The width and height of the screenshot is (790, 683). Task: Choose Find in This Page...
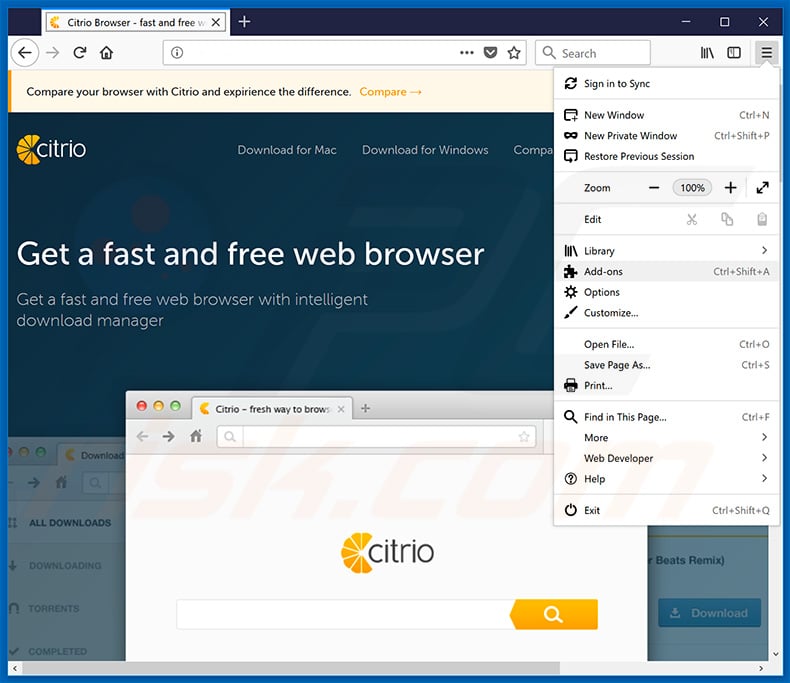click(666, 417)
